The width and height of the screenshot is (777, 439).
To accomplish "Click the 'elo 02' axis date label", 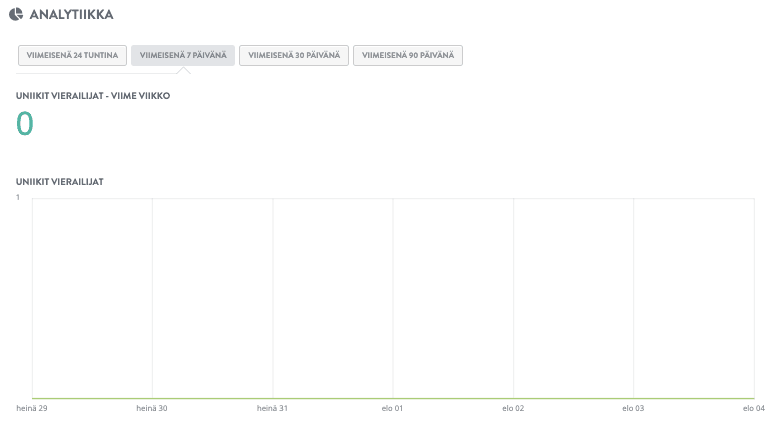I will 513,408.
